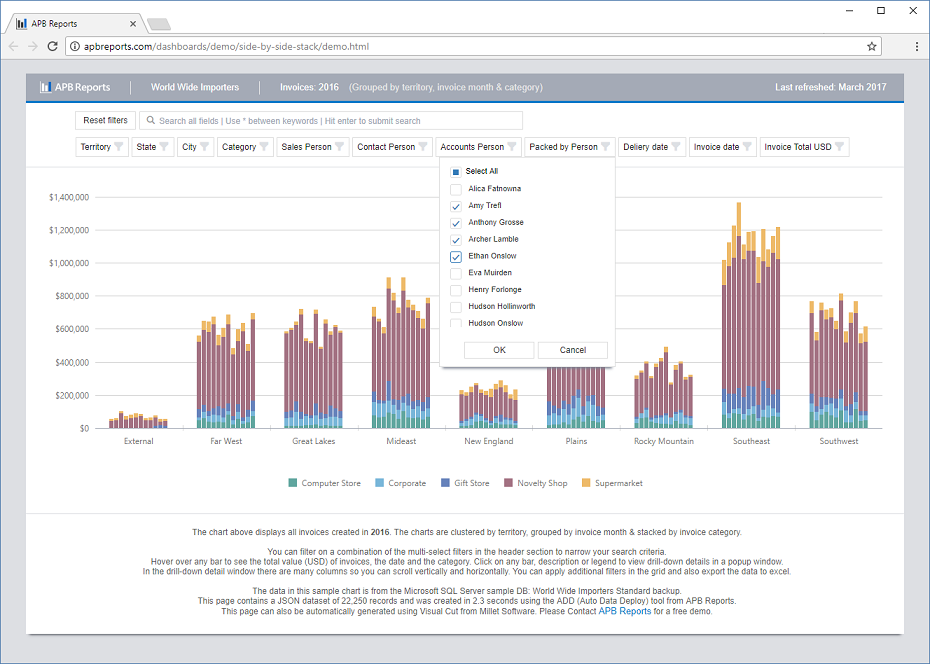Screen dimensions: 930x664
Task: Click the Invoices: 2016 header text
Action: click(x=310, y=87)
